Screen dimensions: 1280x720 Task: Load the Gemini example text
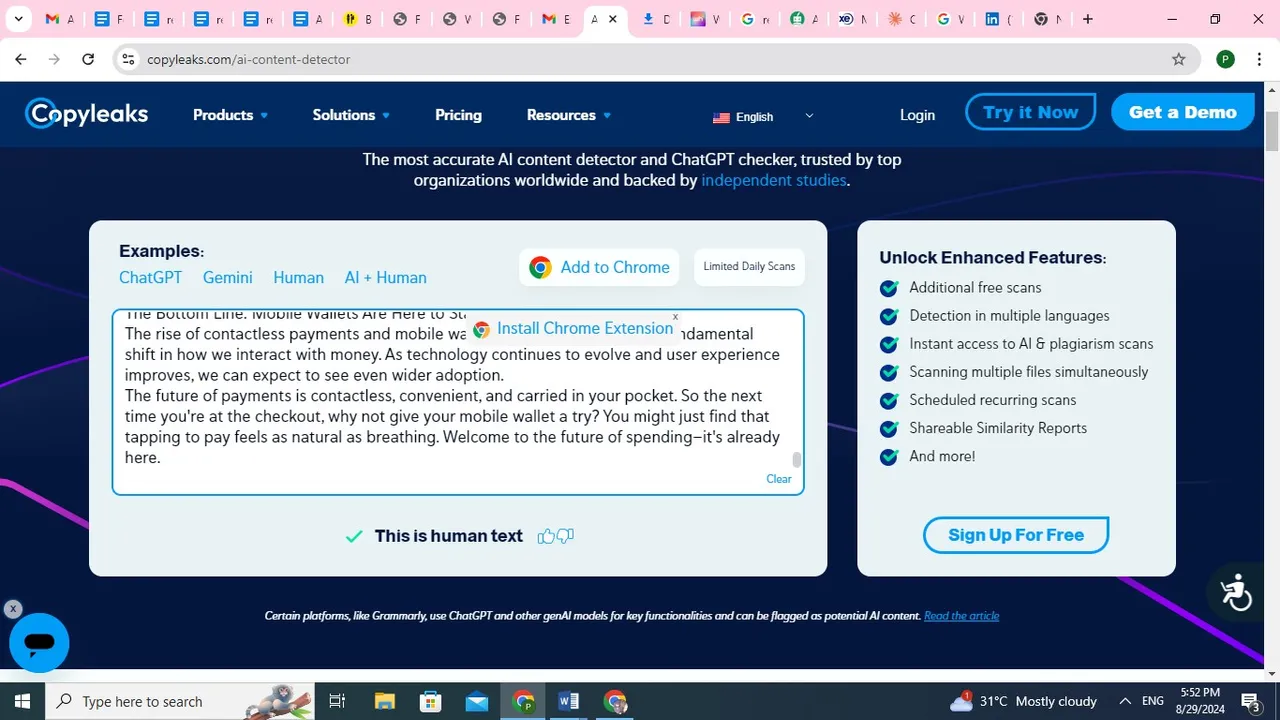tap(228, 278)
